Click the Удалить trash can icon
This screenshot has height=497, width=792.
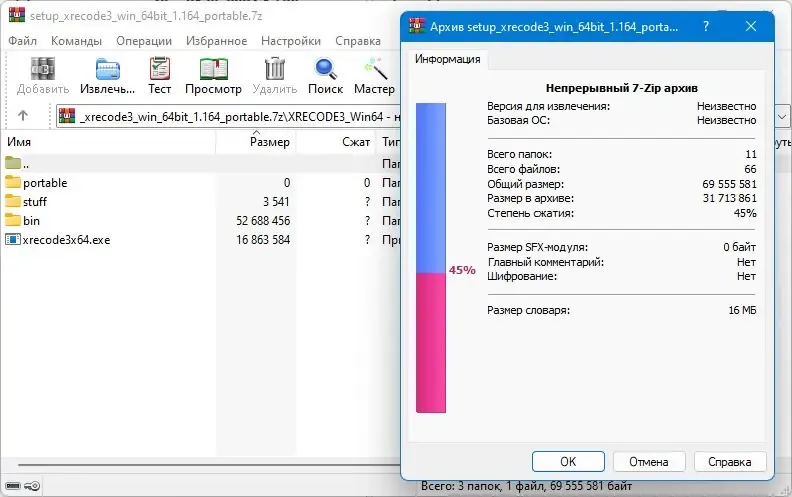click(275, 68)
